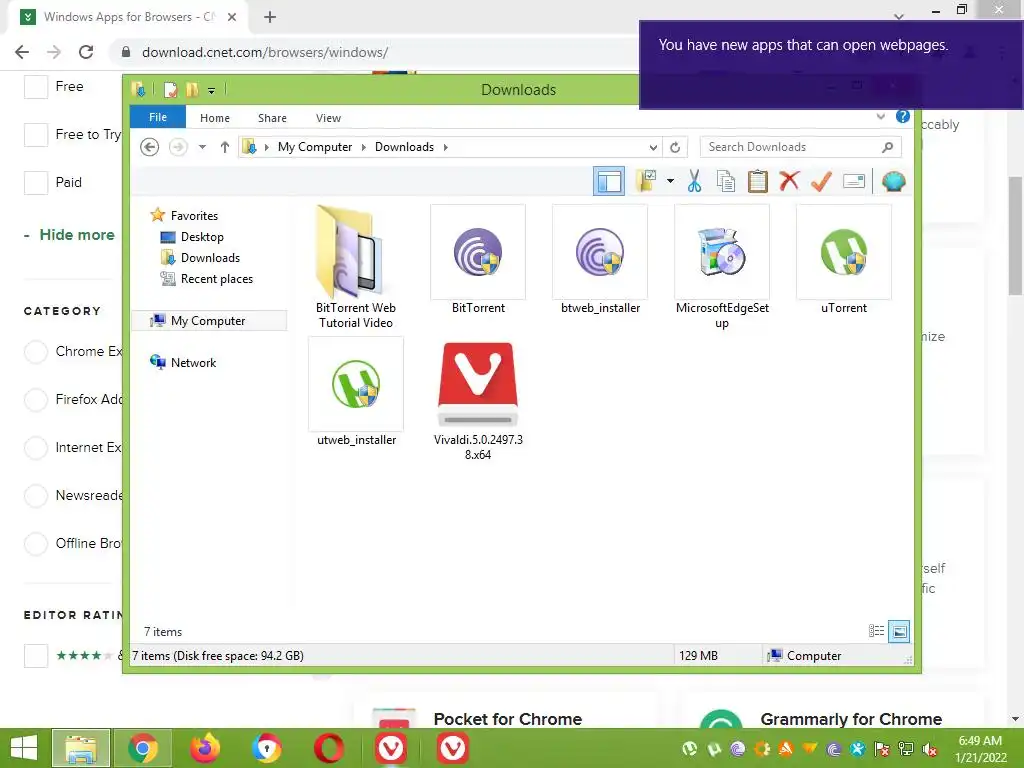This screenshot has height=768, width=1024.
Task: Select the uTorrent installer file
Action: tap(844, 261)
